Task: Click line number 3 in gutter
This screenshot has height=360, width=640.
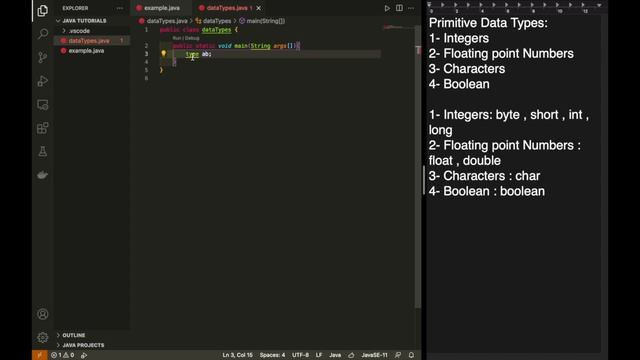Action: point(147,54)
